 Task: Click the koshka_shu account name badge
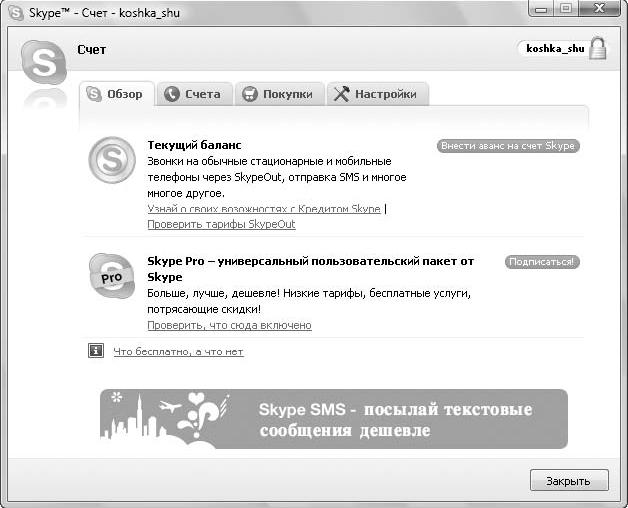554,48
